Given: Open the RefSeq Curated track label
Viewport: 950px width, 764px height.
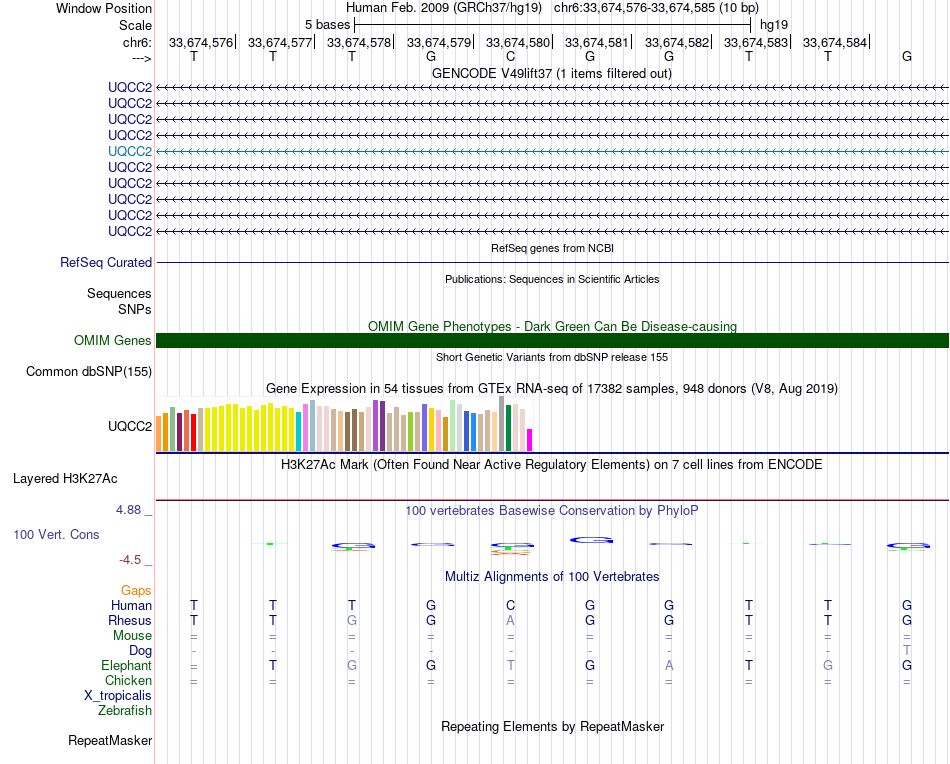Looking at the screenshot, I should (106, 262).
